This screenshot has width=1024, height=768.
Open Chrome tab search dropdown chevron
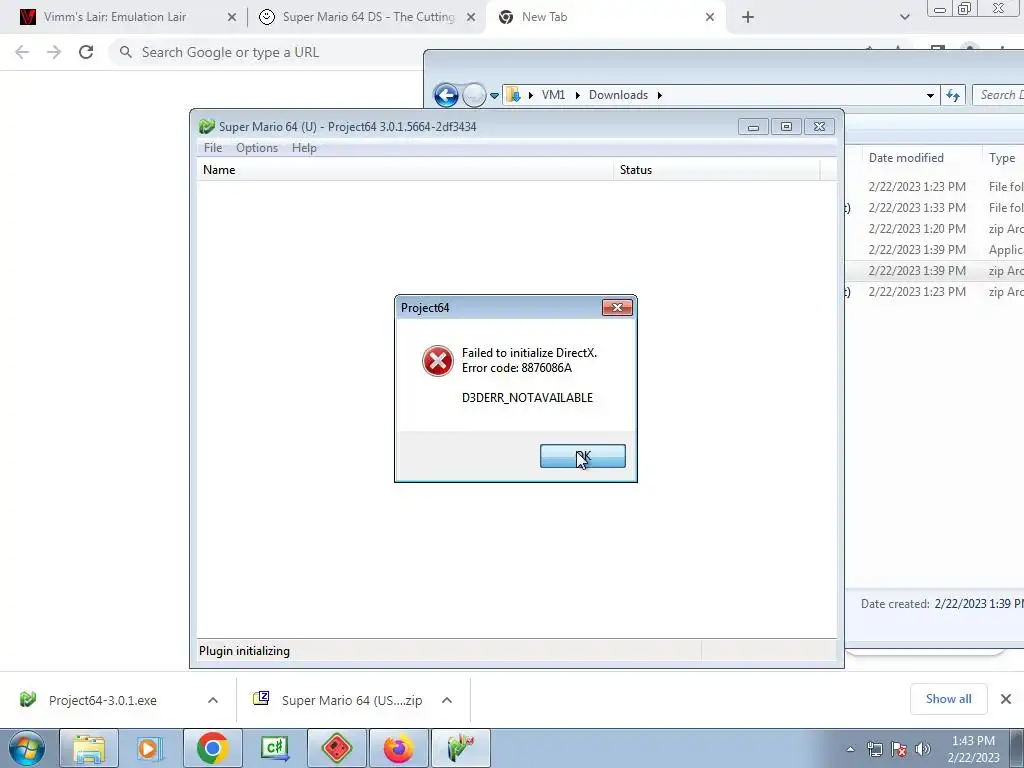(904, 18)
